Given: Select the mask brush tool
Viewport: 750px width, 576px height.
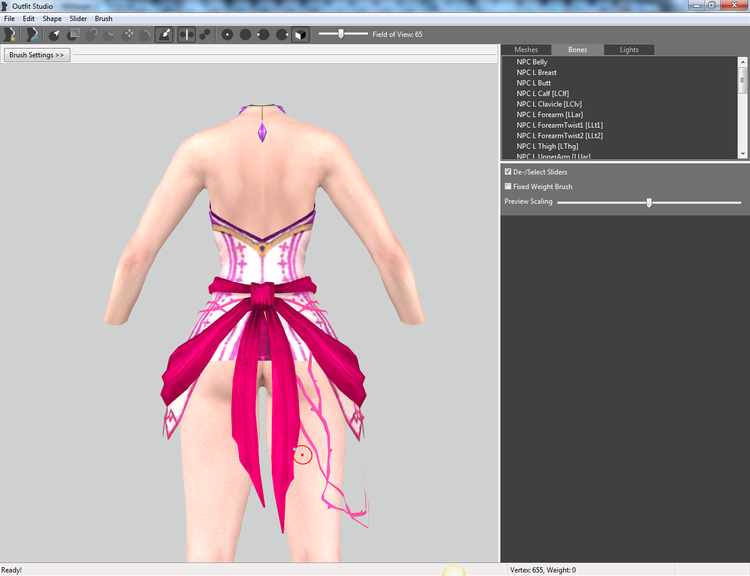Looking at the screenshot, I should [73, 34].
